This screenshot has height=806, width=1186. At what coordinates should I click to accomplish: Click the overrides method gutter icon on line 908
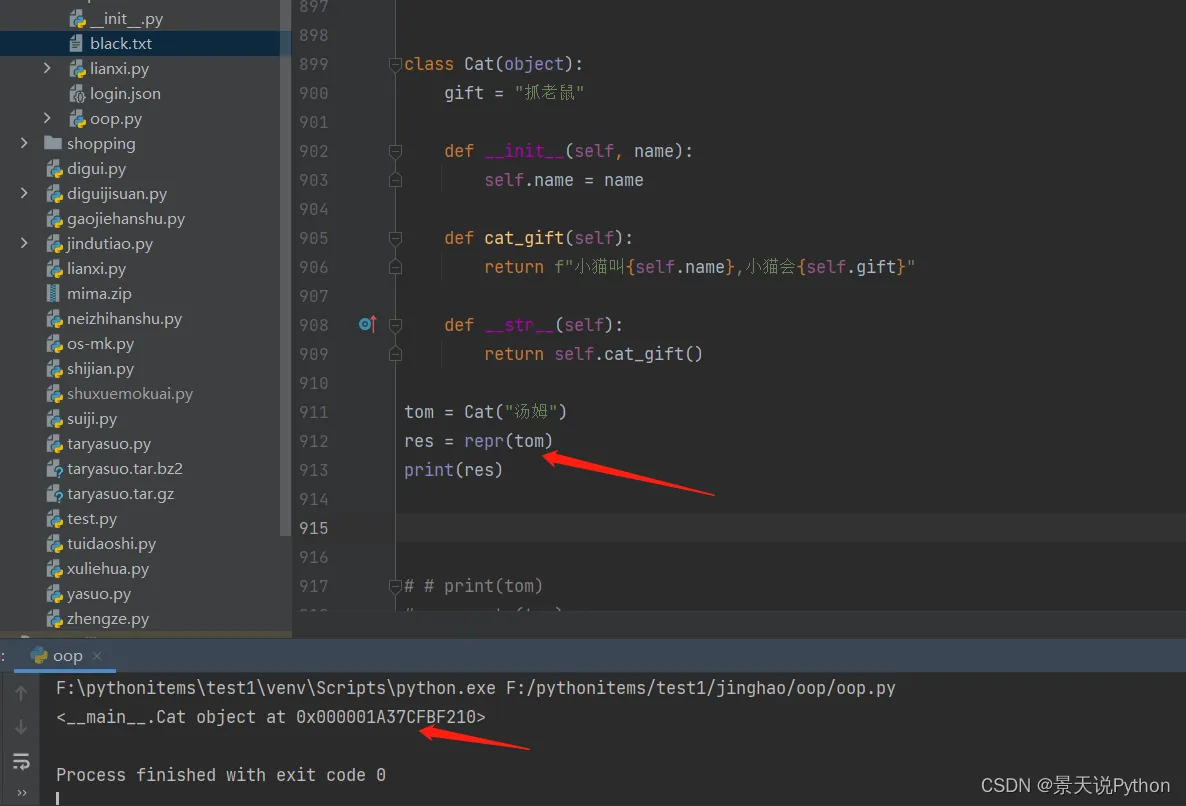366,324
